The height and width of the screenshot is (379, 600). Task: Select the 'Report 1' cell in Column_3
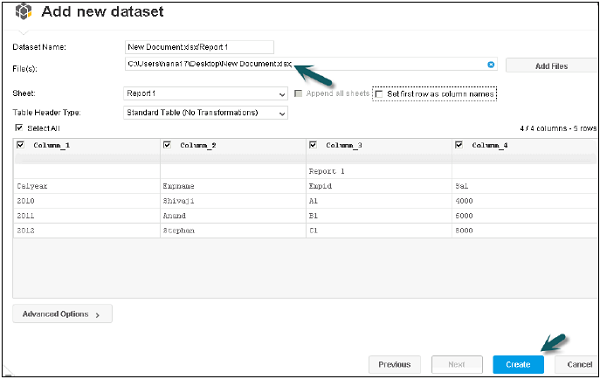379,171
